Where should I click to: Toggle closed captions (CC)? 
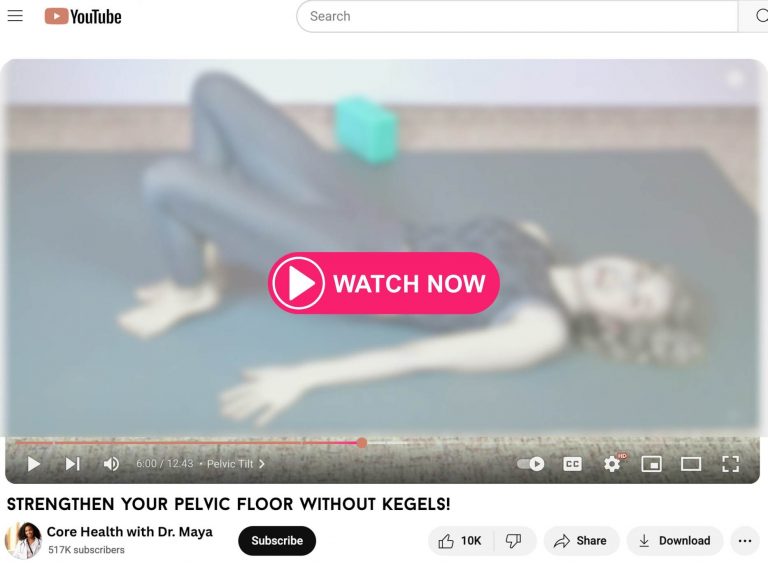click(572, 464)
